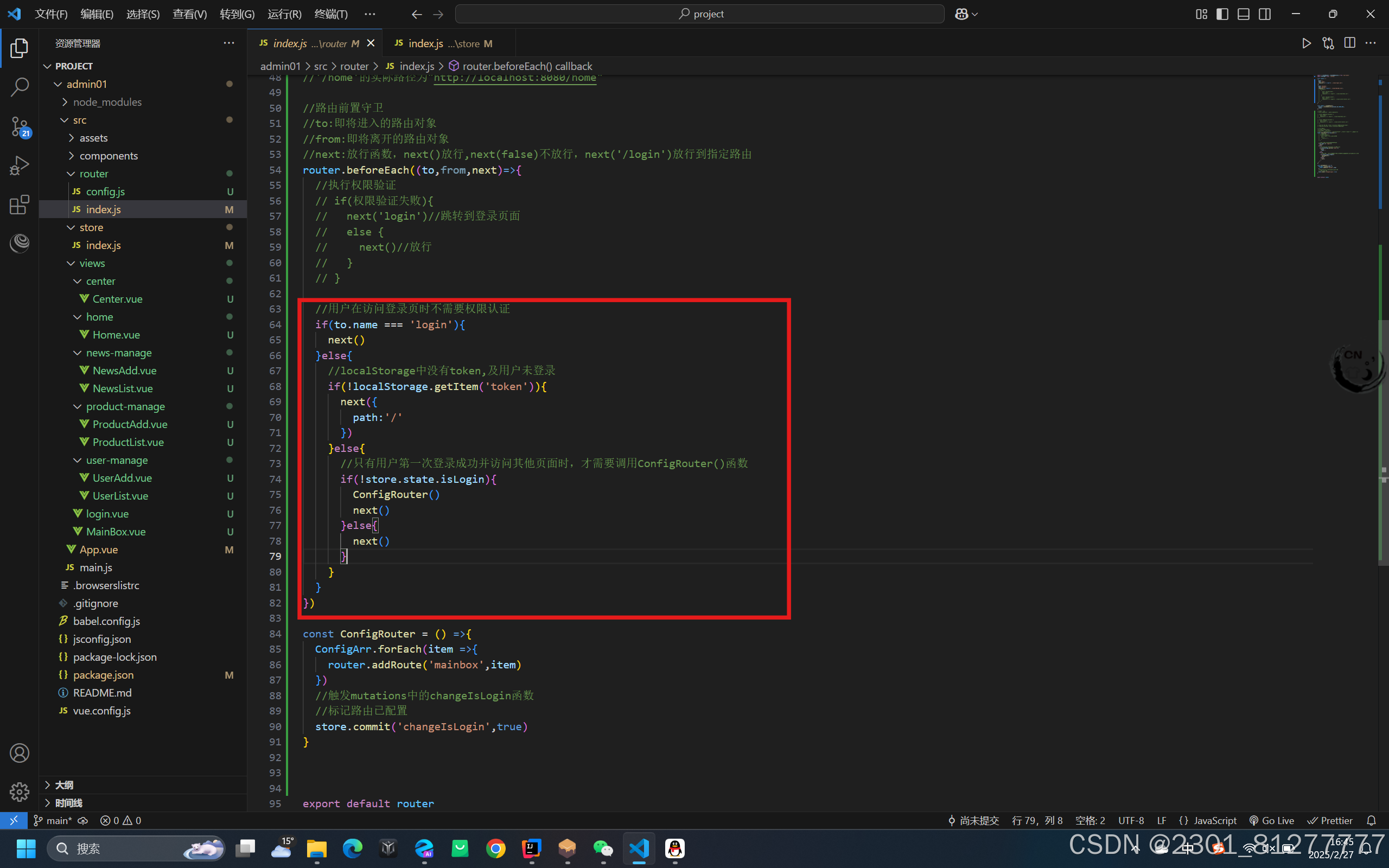This screenshot has width=1389, height=868.
Task: Click the Run Code play icon
Action: pyautogui.click(x=1307, y=43)
